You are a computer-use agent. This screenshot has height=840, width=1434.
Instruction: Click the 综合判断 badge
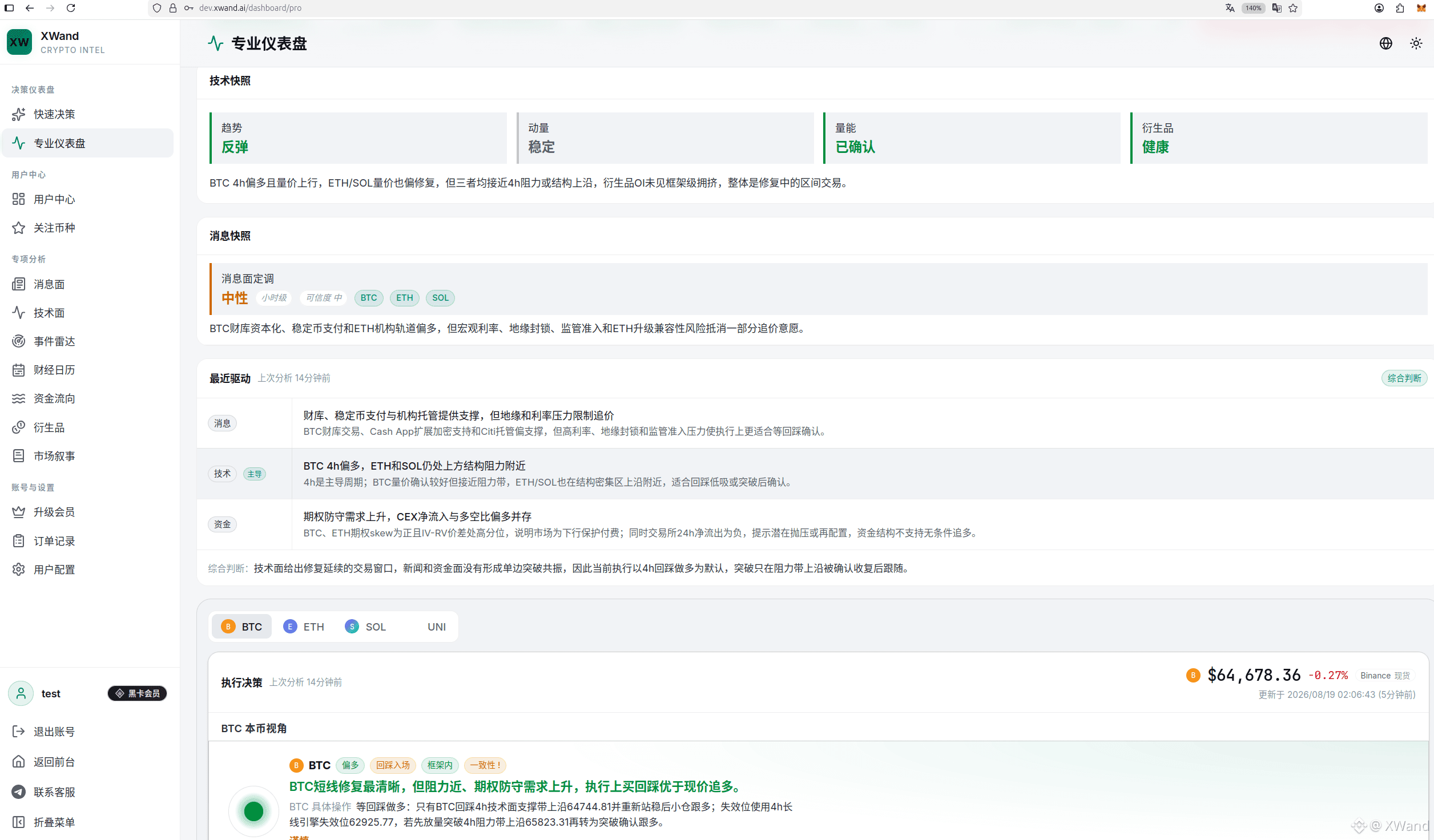click(x=1404, y=378)
